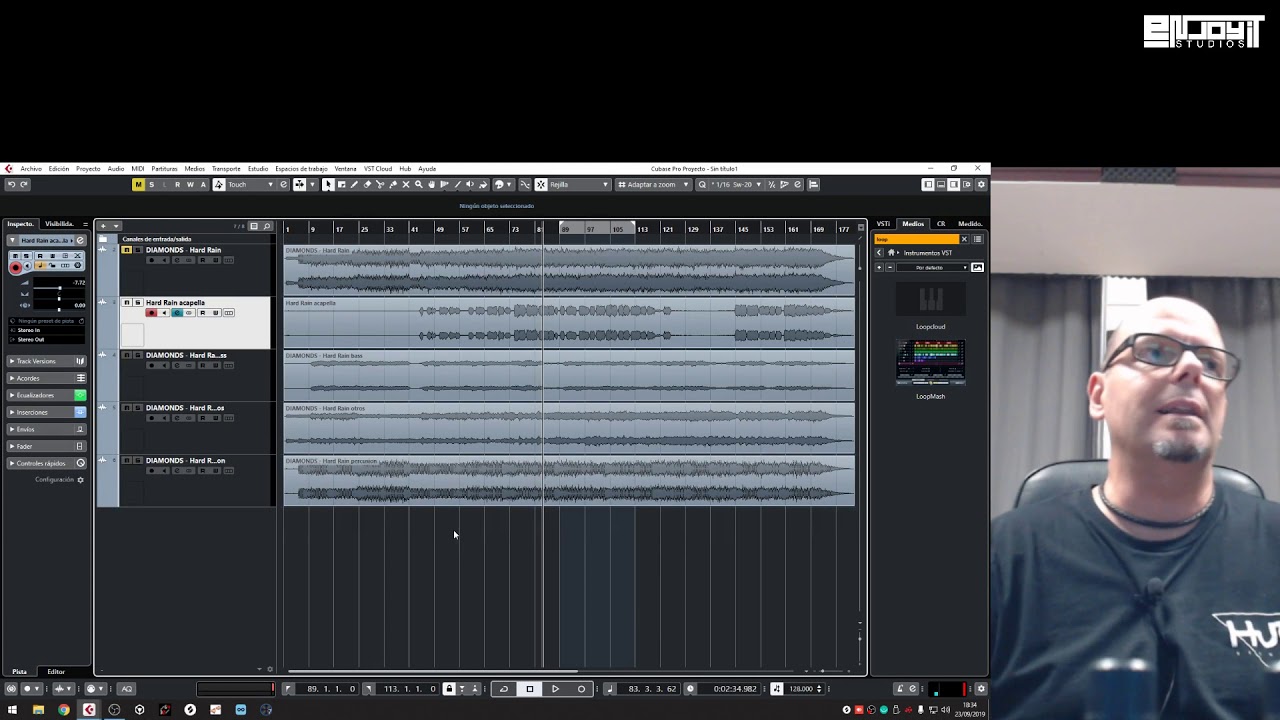This screenshot has width=1280, height=720.
Task: Select the Zoom magnifier tool
Action: 418,184
